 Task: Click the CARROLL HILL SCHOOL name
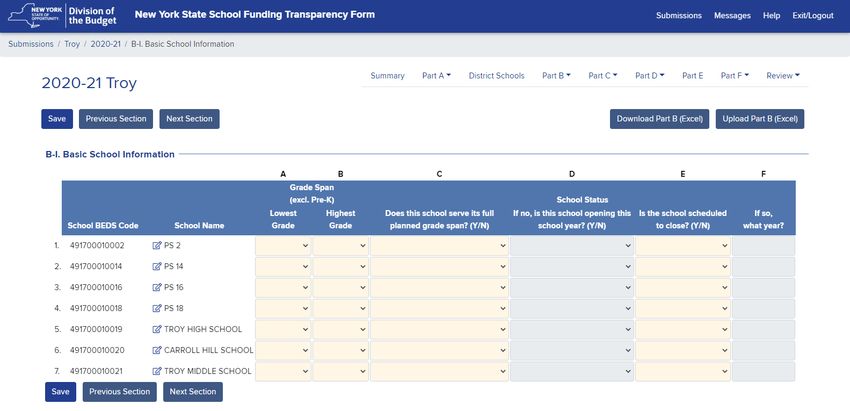[209, 350]
